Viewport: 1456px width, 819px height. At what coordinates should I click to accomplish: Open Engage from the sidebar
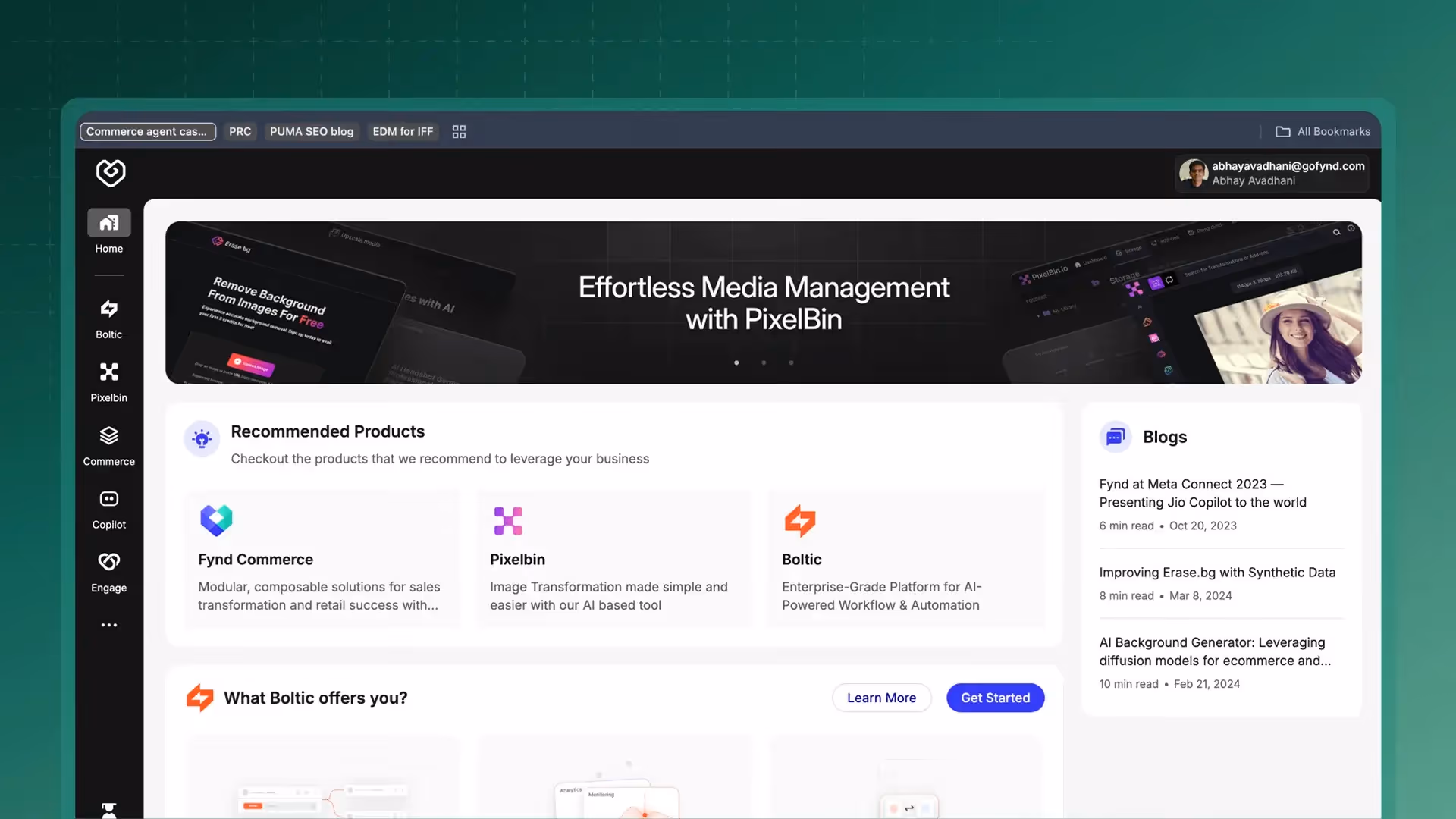tap(108, 561)
